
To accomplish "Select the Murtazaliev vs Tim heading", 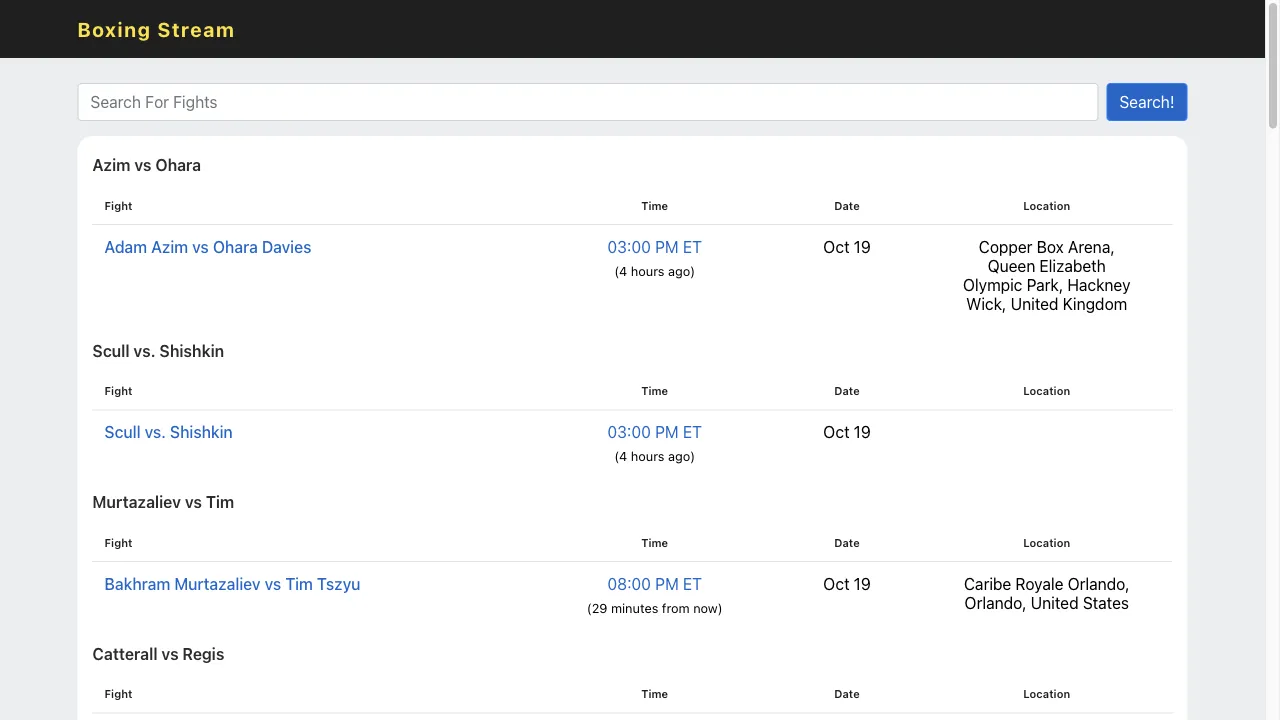I will (163, 502).
